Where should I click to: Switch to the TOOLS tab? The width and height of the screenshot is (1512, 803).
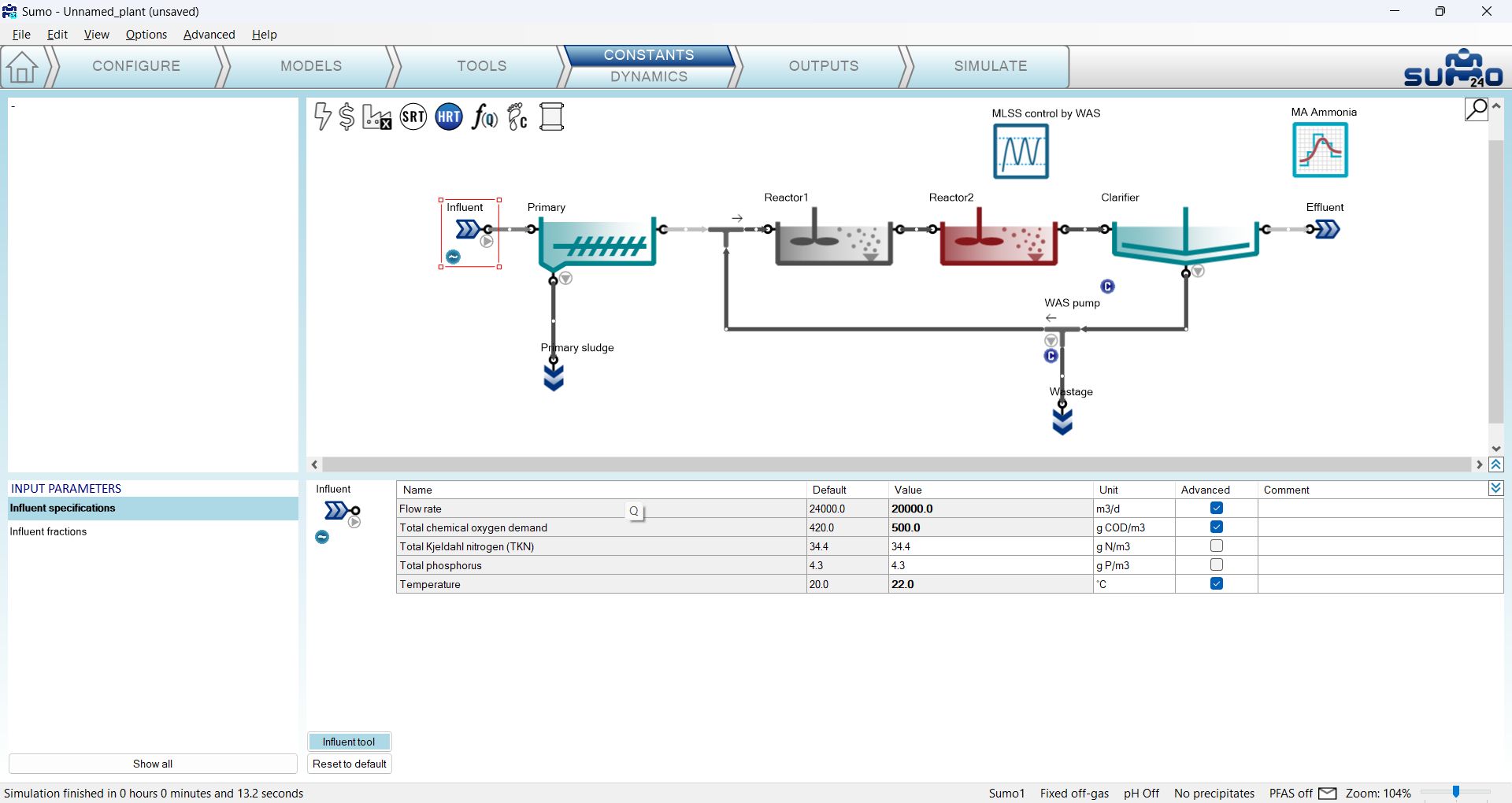point(482,67)
